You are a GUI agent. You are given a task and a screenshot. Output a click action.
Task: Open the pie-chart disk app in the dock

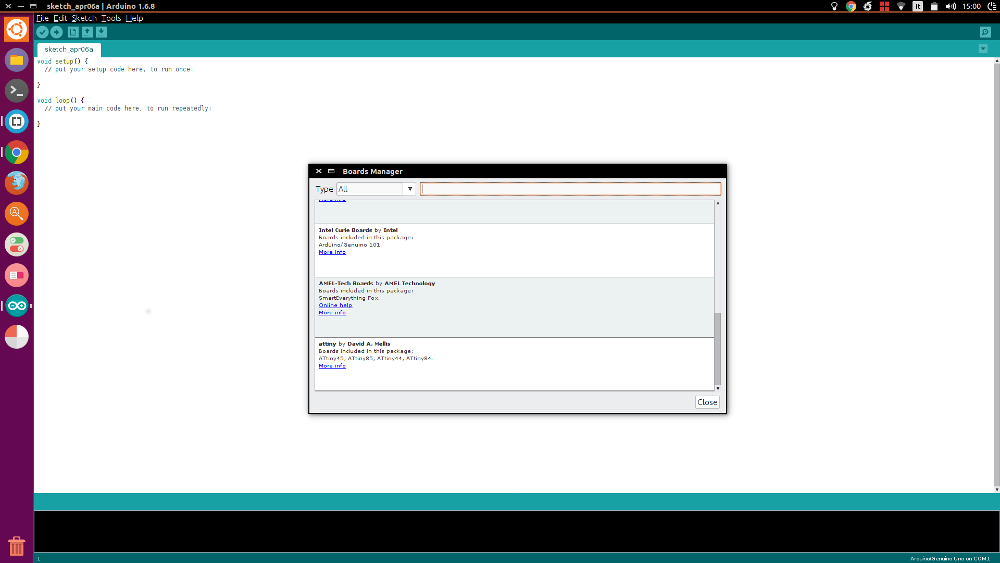click(17, 337)
